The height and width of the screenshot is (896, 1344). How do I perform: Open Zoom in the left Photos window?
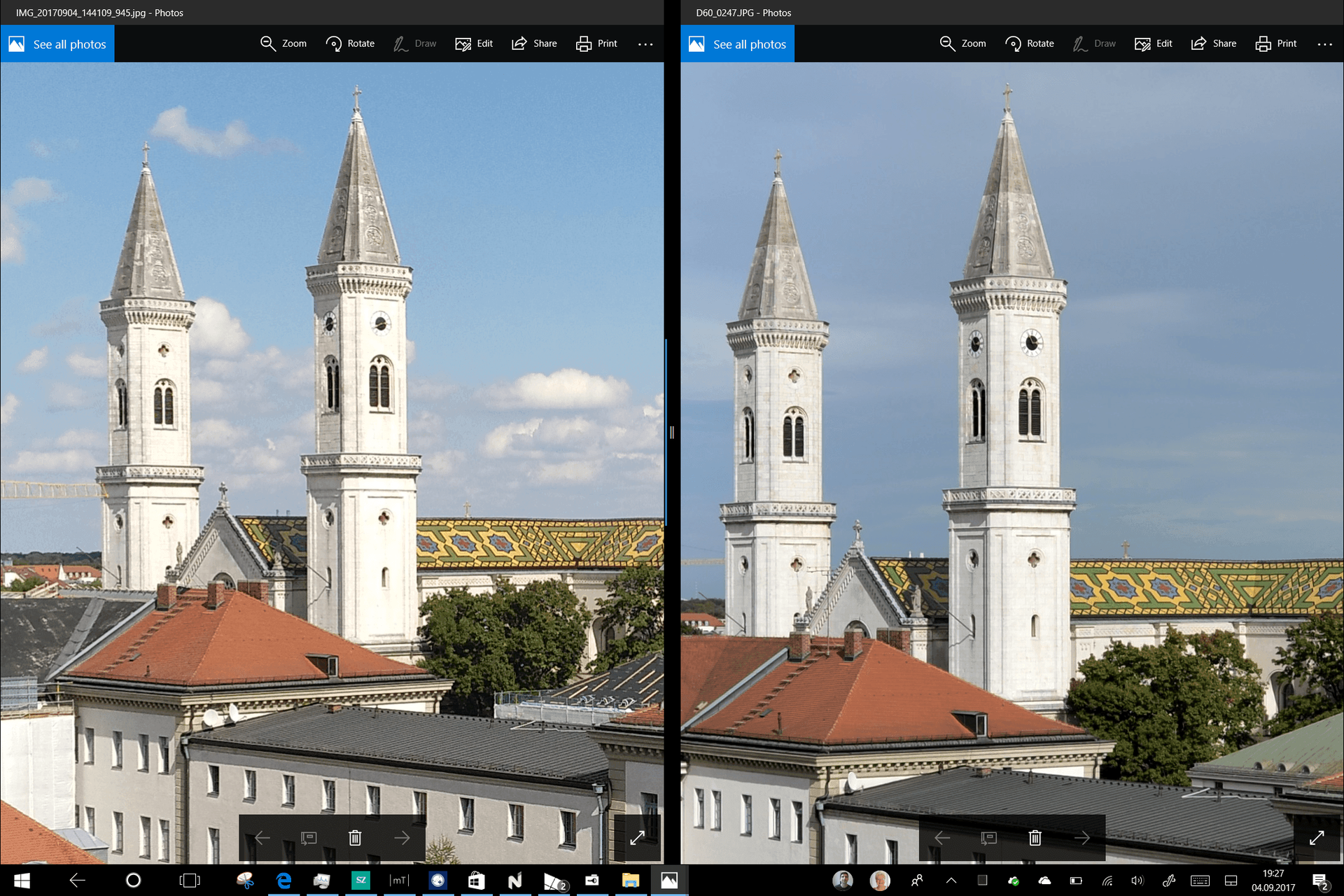(x=283, y=43)
